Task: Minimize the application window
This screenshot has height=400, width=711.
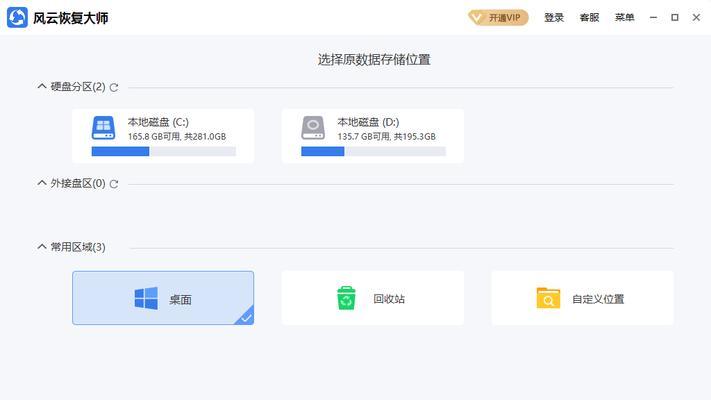Action: click(653, 18)
